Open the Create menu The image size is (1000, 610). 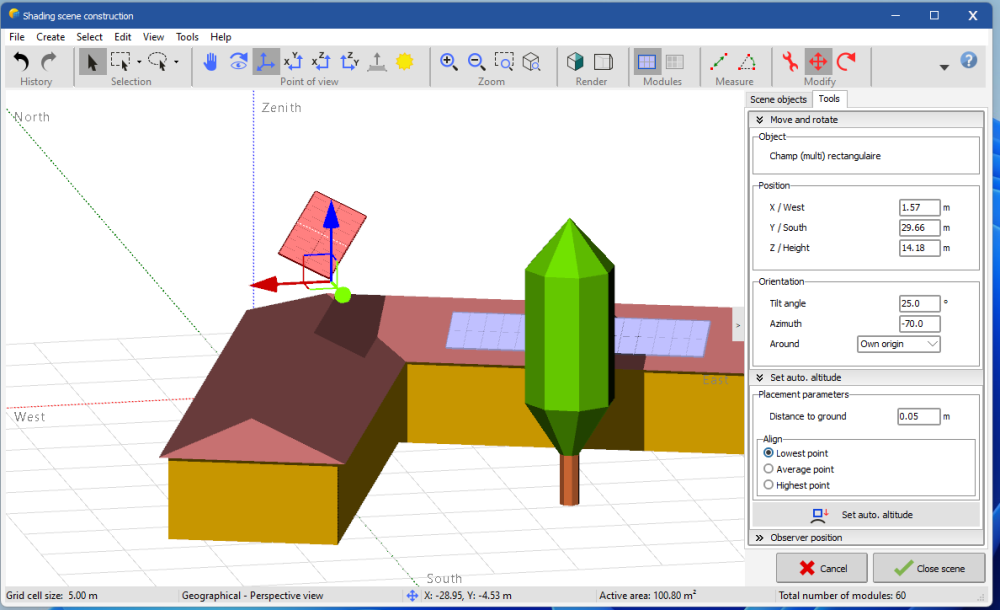(50, 37)
